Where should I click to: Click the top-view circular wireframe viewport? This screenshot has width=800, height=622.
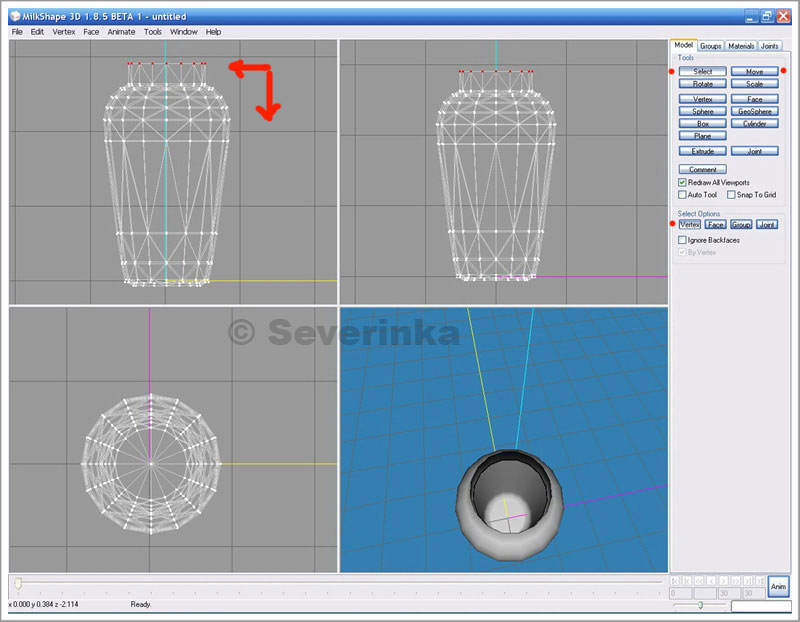pos(173,439)
